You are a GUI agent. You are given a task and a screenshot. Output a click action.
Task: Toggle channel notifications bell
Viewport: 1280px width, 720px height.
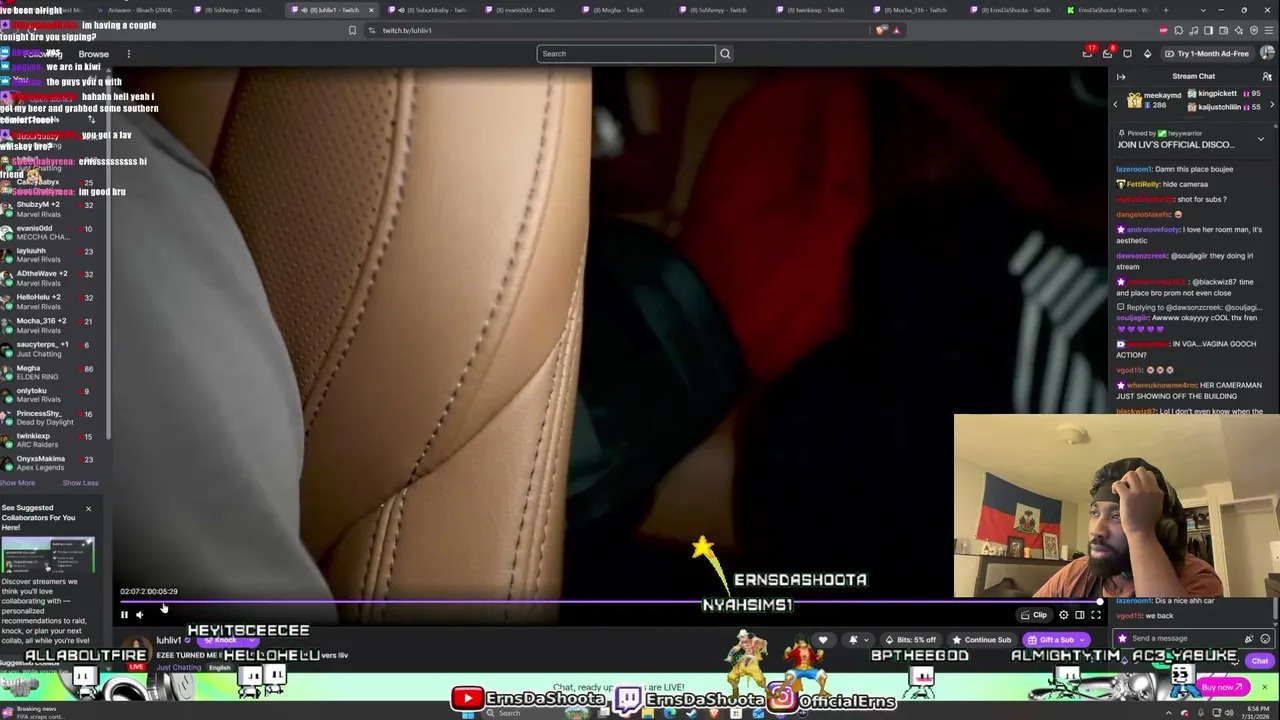pos(853,640)
